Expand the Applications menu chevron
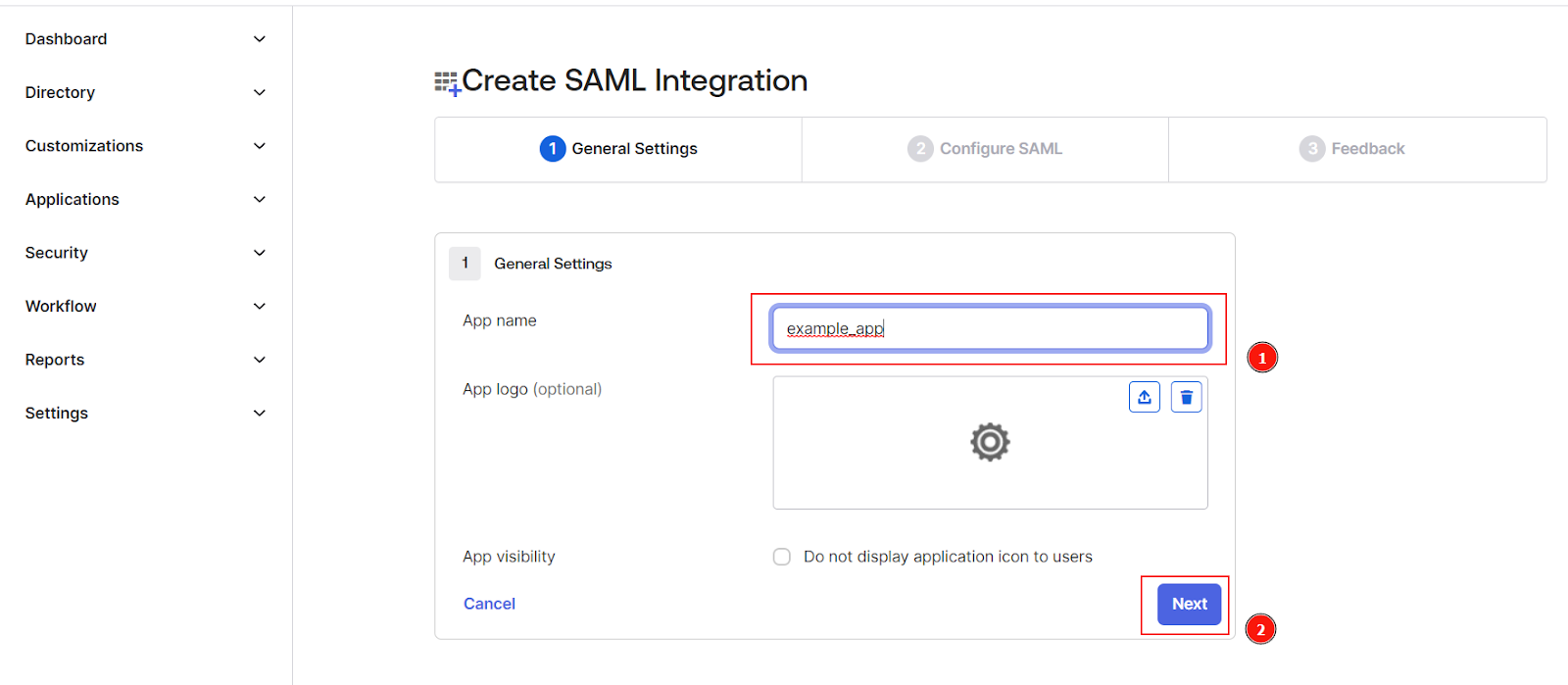Viewport: 1568px width, 685px height. pos(260,200)
